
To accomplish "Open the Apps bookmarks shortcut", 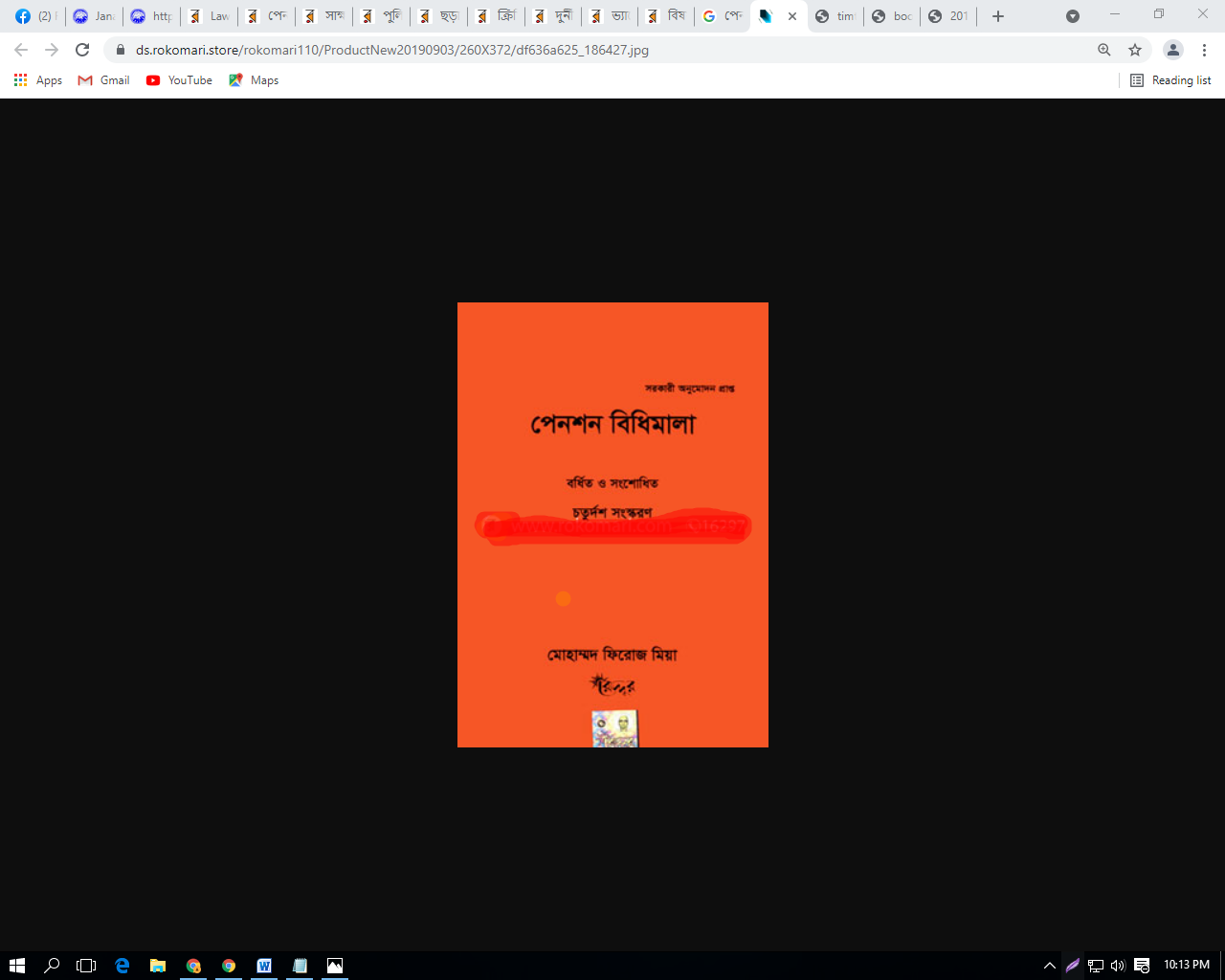I will coord(38,80).
